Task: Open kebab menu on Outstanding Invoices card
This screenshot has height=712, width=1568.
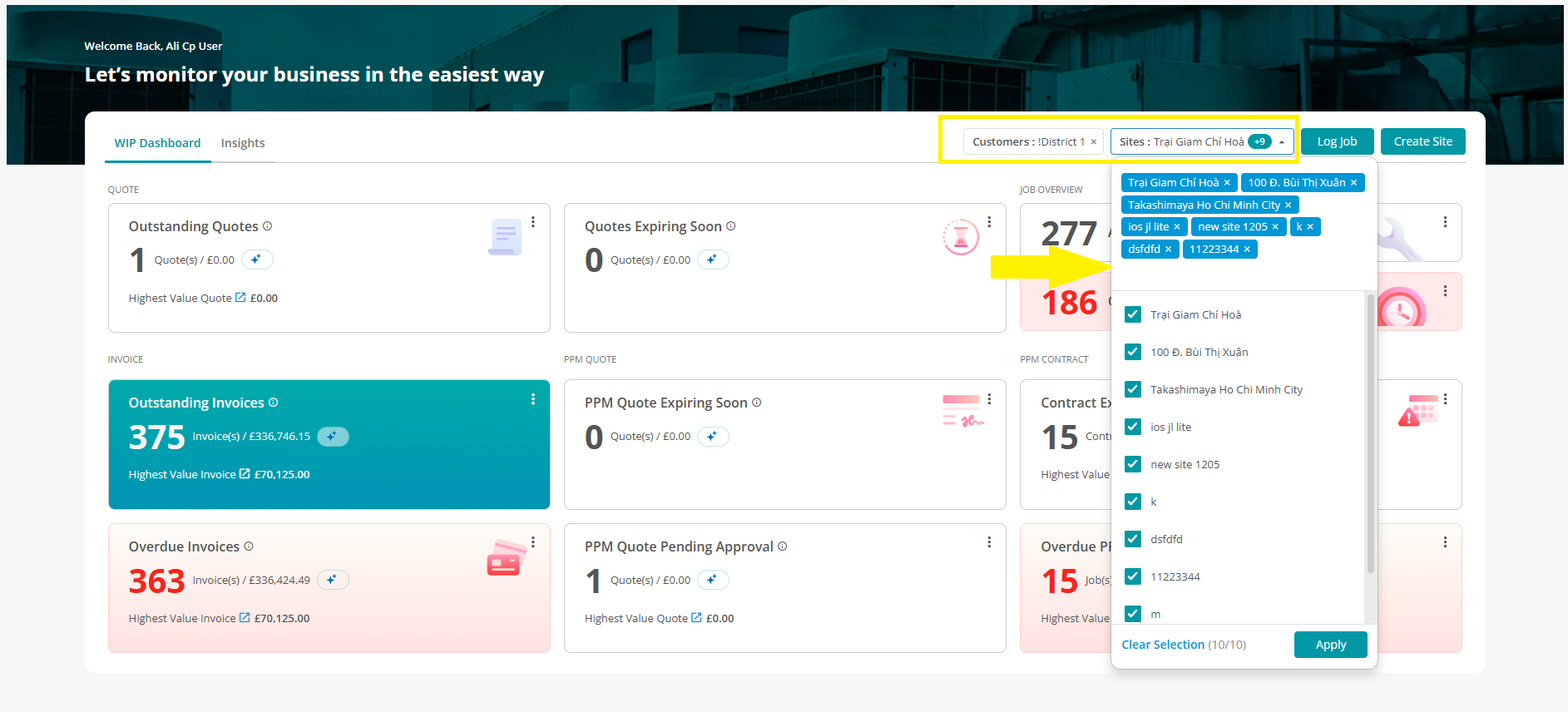Action: pos(533,399)
